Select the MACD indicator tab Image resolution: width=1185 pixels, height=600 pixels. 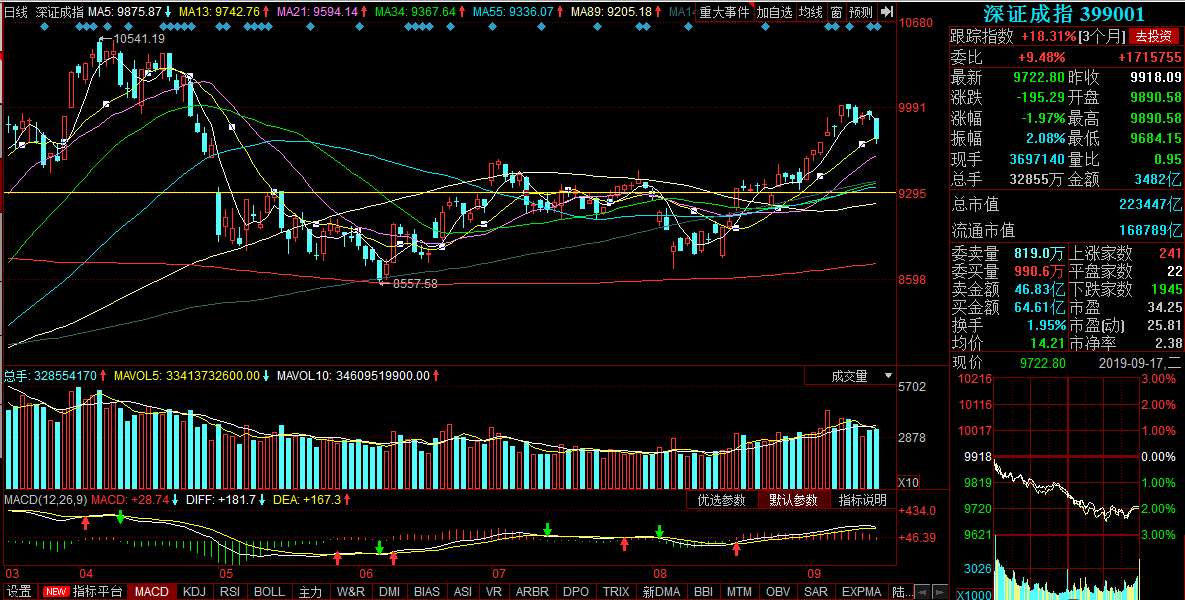pos(151,592)
